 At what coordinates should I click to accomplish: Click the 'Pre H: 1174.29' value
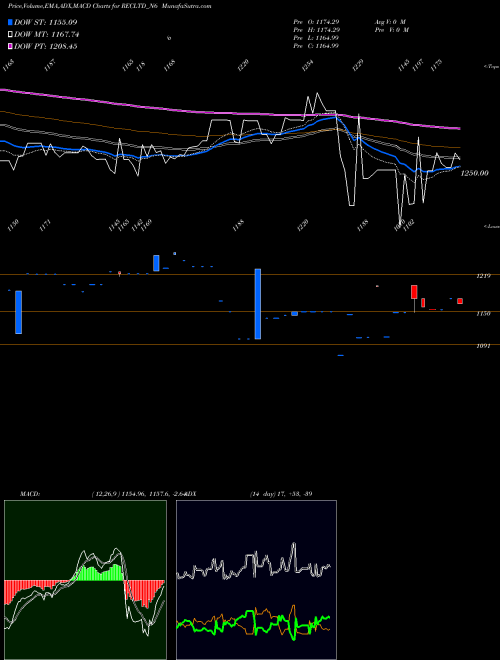(x=316, y=30)
